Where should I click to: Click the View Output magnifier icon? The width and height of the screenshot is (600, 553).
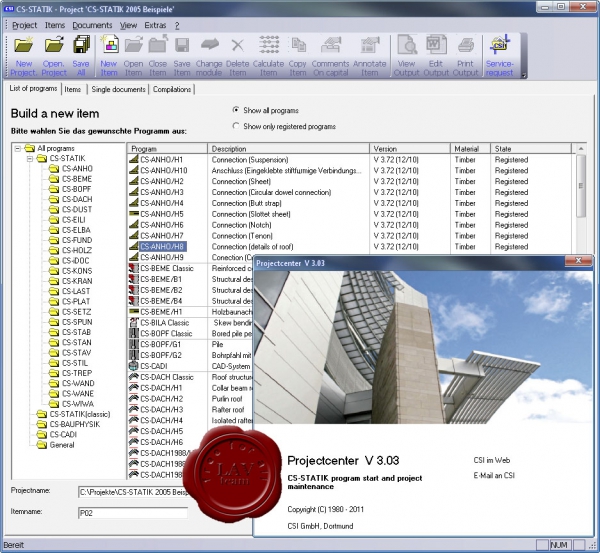coord(407,44)
